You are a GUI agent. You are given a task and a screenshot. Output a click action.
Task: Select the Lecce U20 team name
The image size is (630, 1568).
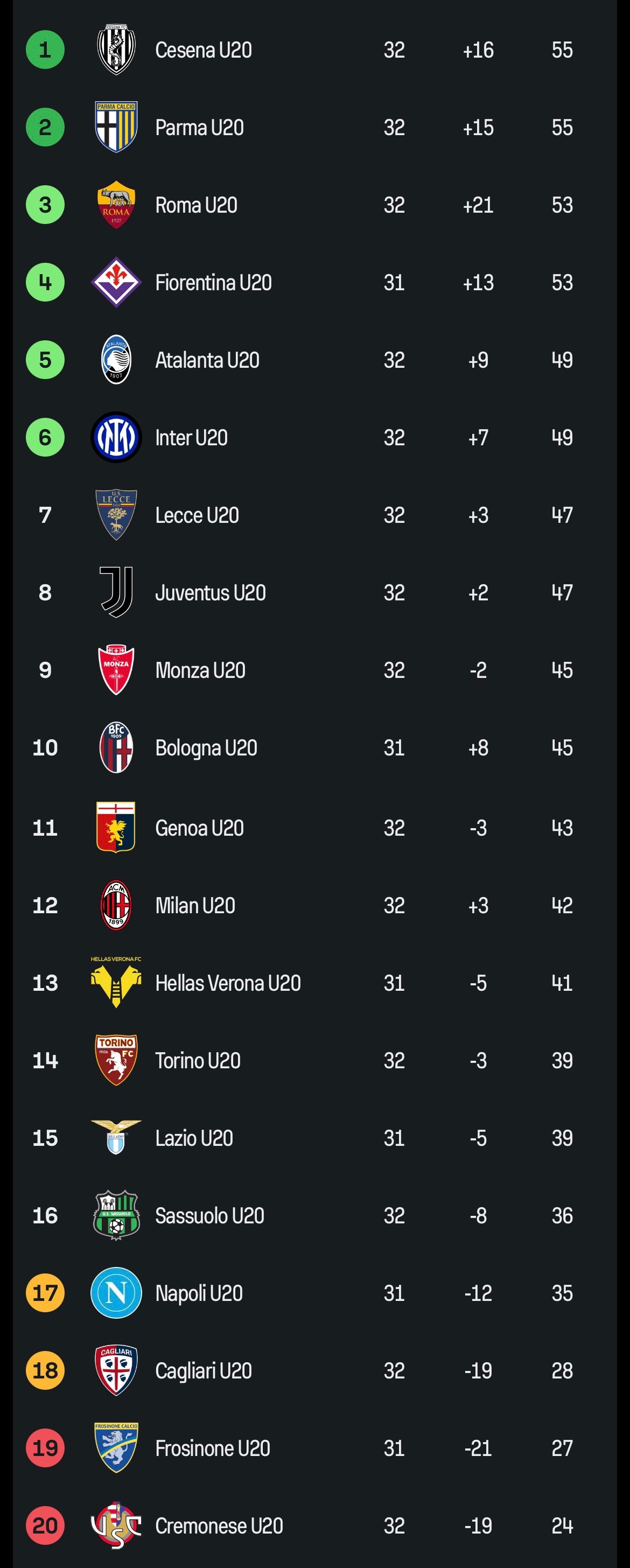click(x=197, y=515)
